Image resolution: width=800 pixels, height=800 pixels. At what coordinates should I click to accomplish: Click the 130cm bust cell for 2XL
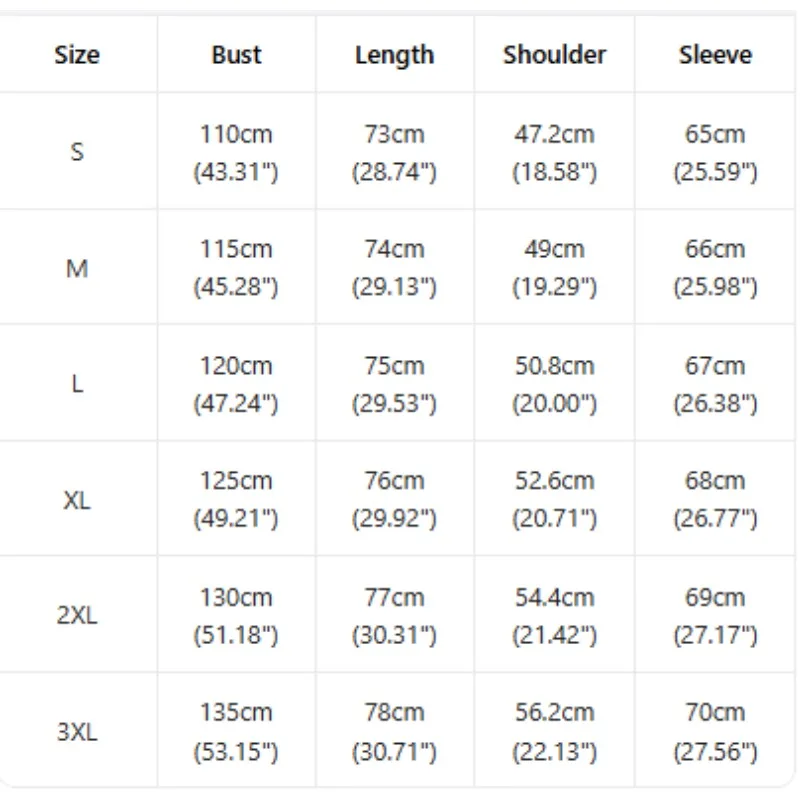(x=236, y=616)
